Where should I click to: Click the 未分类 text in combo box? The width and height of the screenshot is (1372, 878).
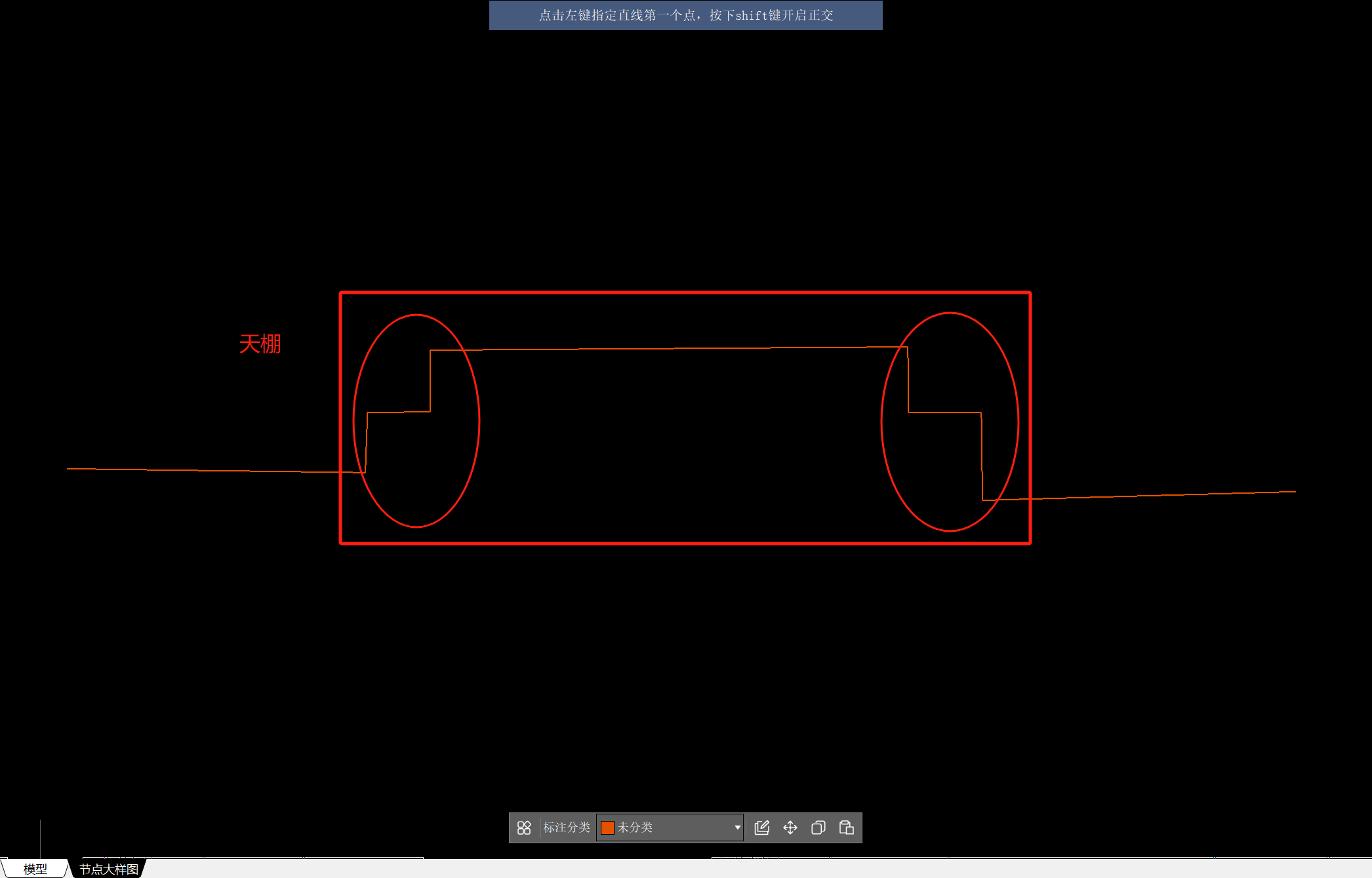pos(635,828)
